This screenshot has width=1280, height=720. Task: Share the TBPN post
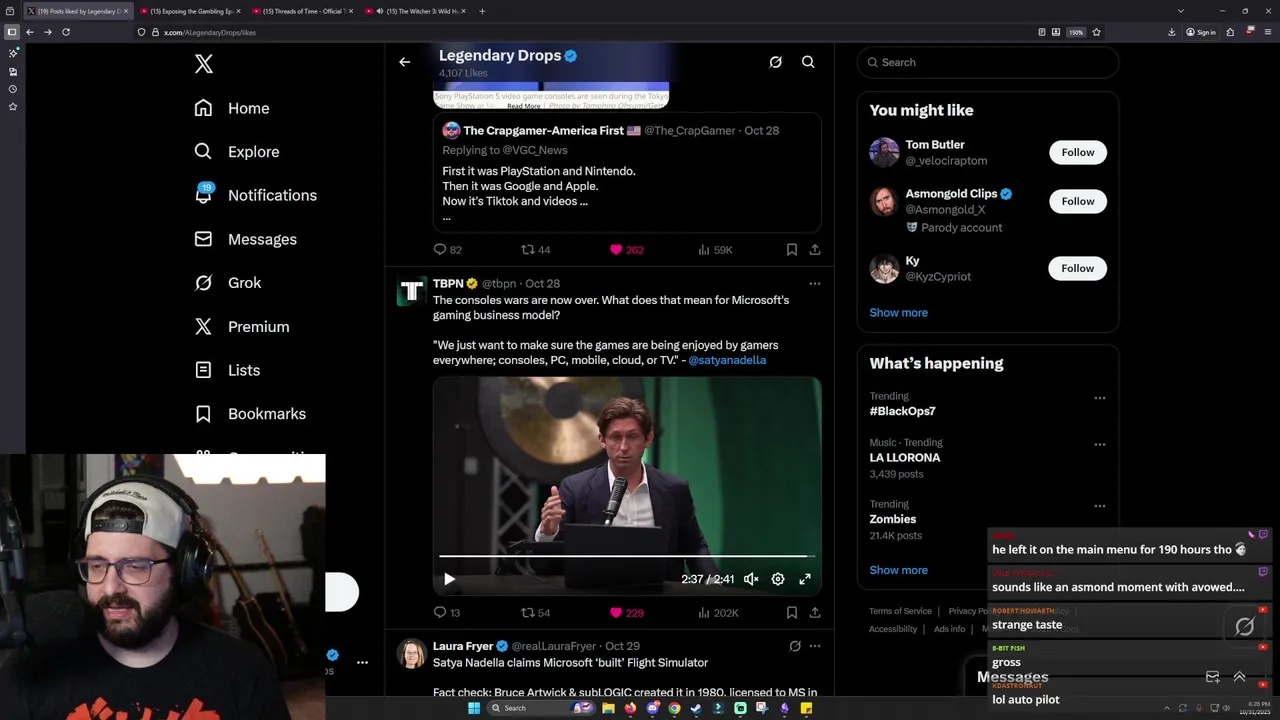pos(815,613)
